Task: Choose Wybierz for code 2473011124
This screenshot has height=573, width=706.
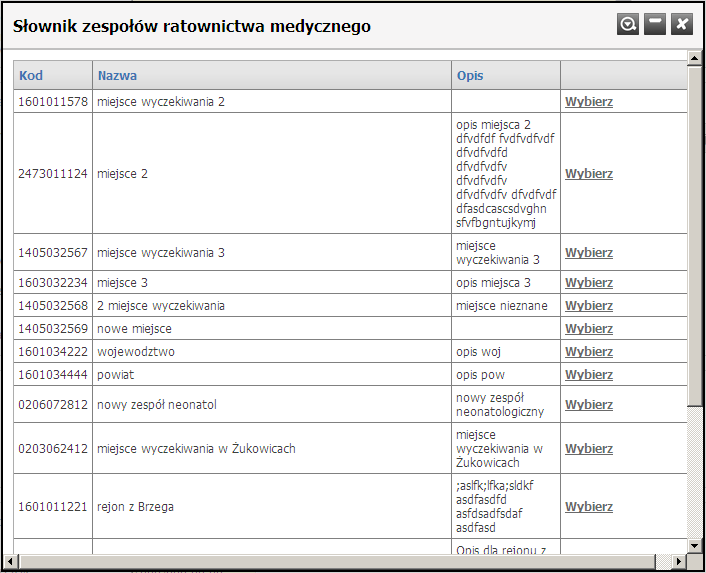Action: (x=589, y=174)
